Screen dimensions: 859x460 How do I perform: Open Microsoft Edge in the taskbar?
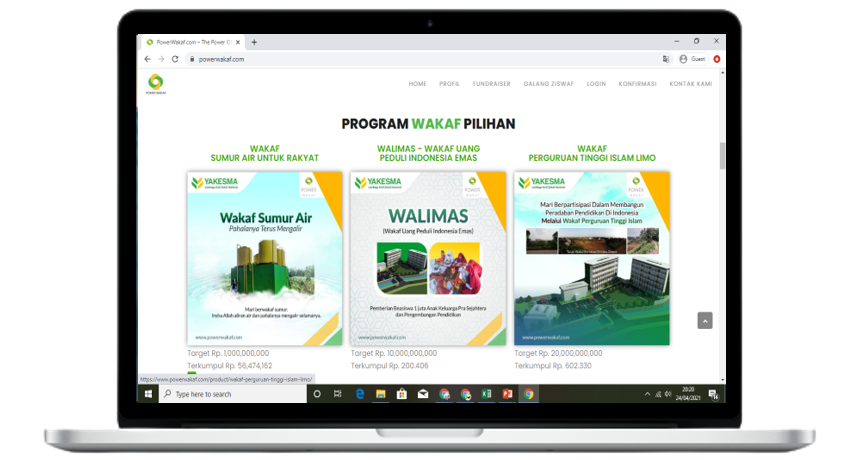pos(359,394)
